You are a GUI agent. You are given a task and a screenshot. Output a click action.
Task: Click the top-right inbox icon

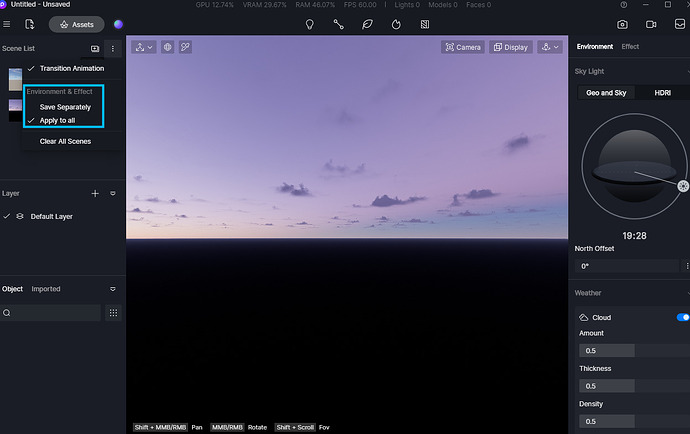[680, 24]
